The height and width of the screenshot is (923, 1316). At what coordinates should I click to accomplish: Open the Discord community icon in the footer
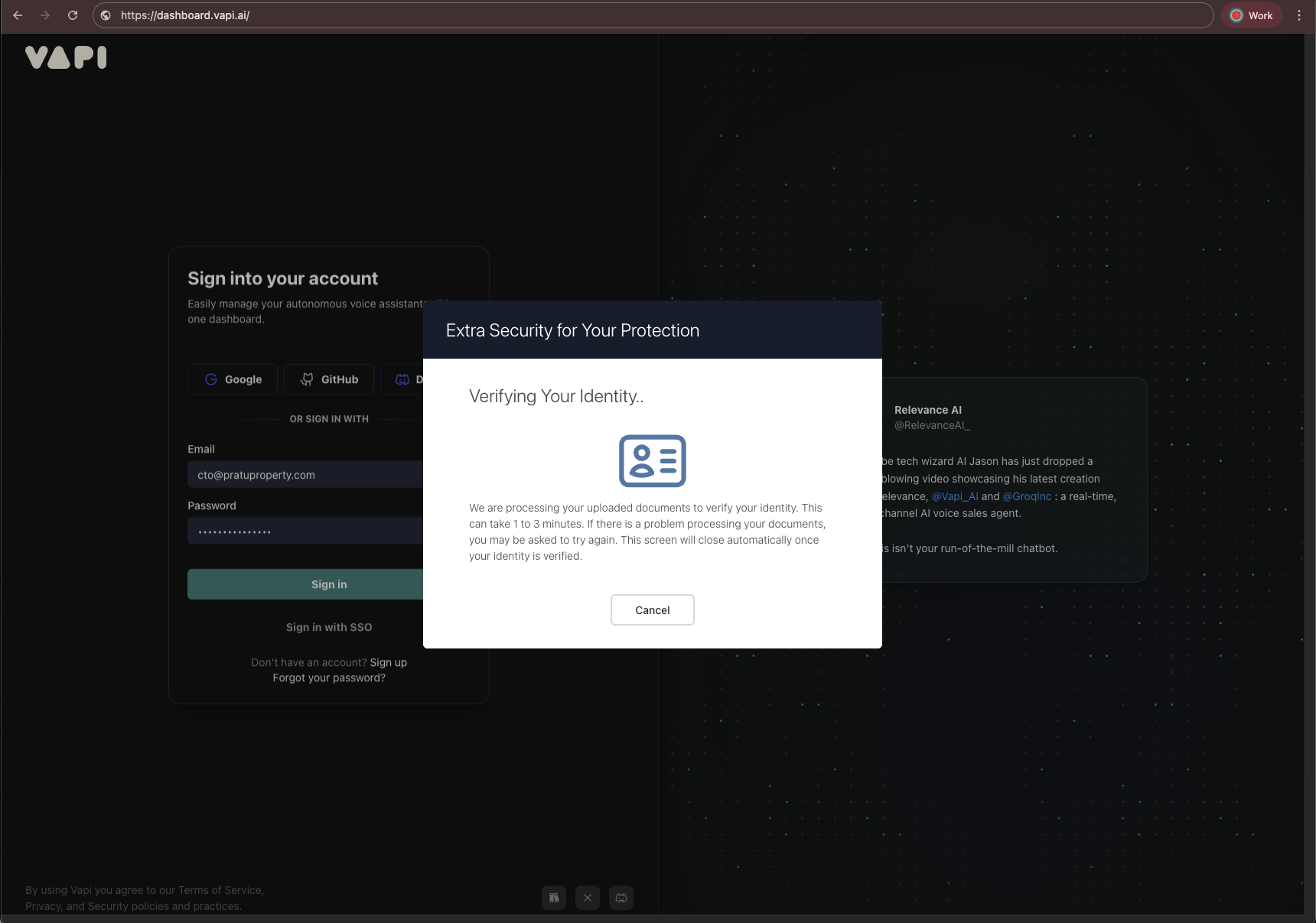click(x=621, y=898)
